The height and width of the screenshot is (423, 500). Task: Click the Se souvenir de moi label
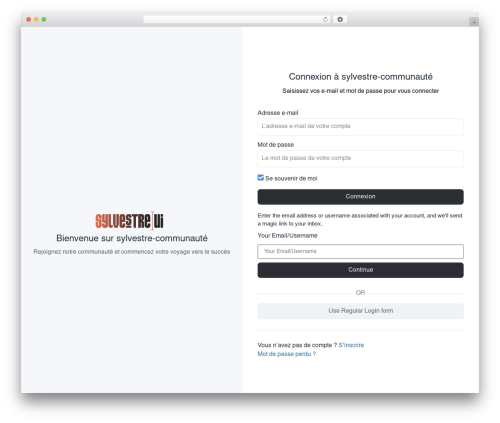tap(291, 178)
